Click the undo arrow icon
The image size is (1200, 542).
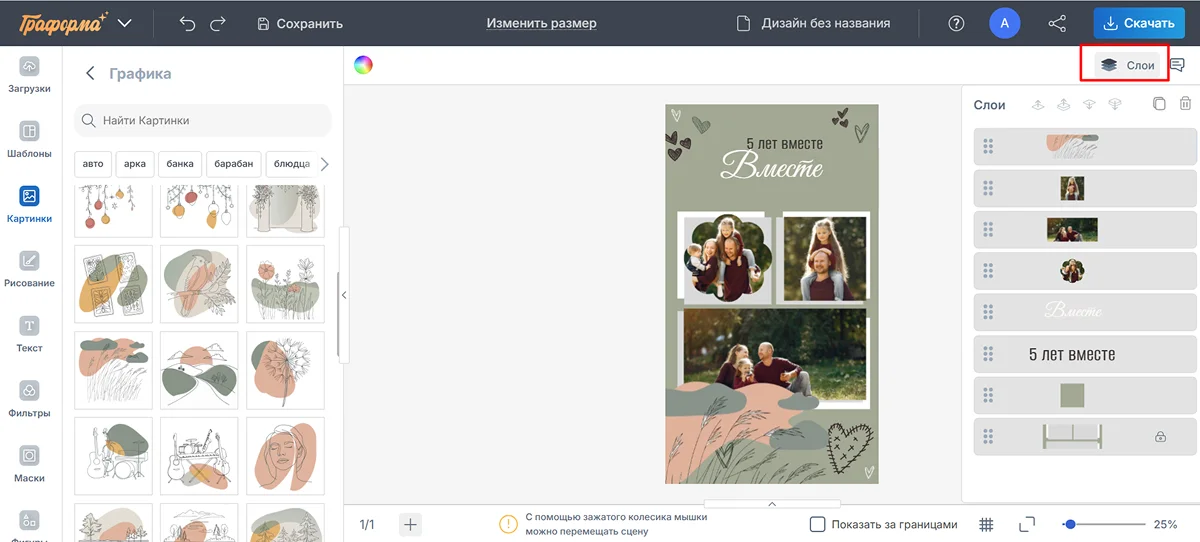[187, 23]
